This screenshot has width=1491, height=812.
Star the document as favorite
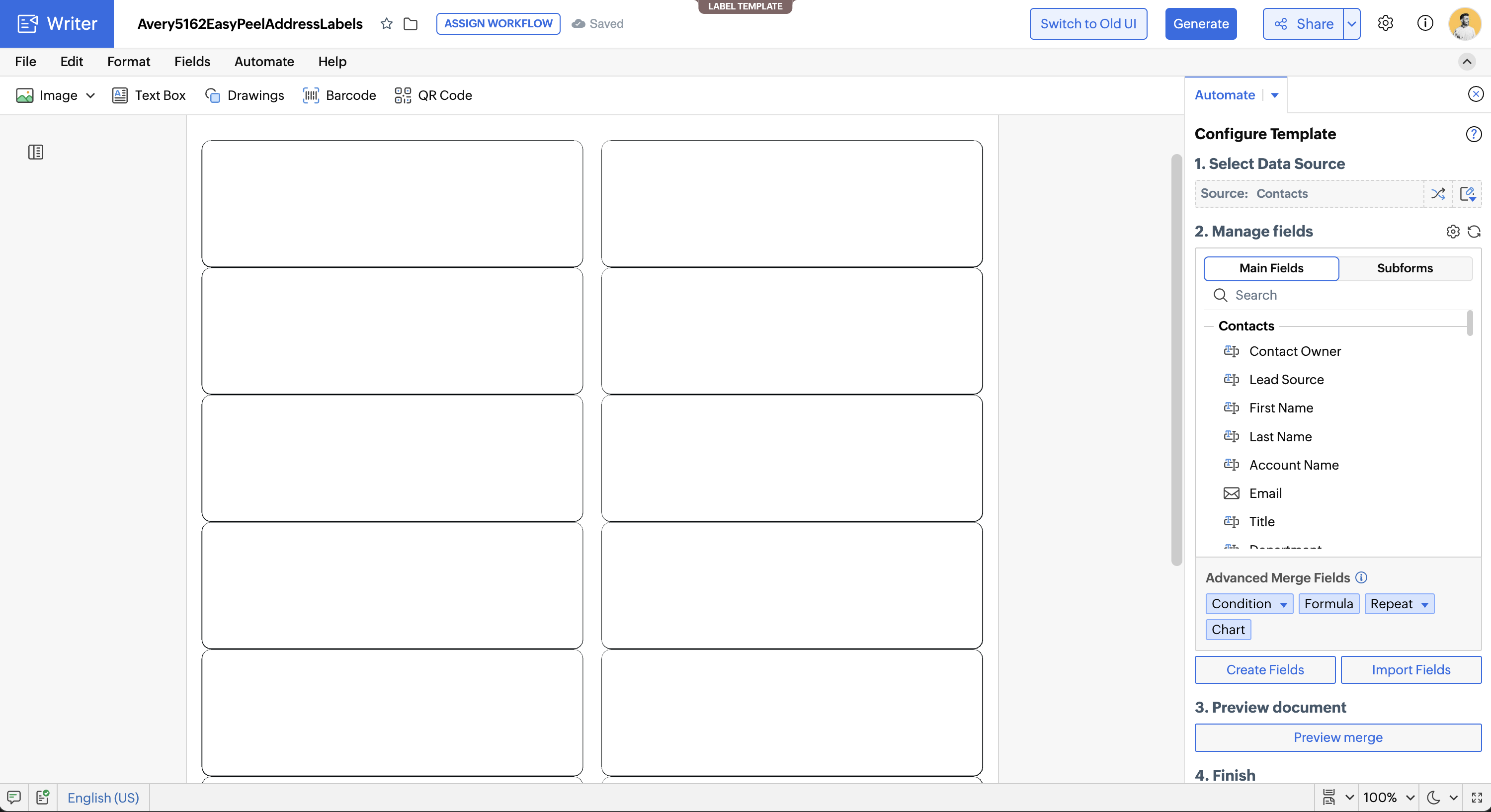(x=387, y=24)
